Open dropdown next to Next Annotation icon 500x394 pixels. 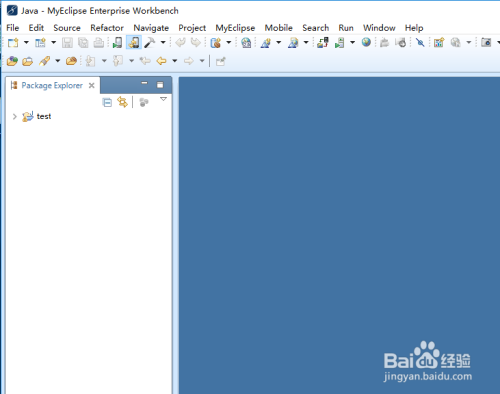[x=104, y=61]
